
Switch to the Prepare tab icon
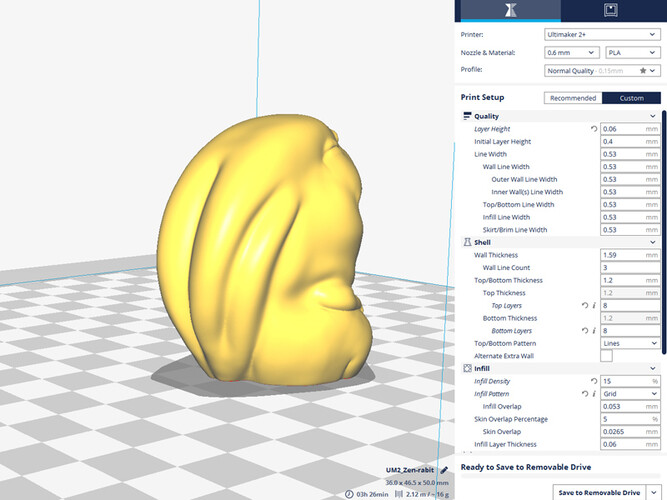(510, 10)
